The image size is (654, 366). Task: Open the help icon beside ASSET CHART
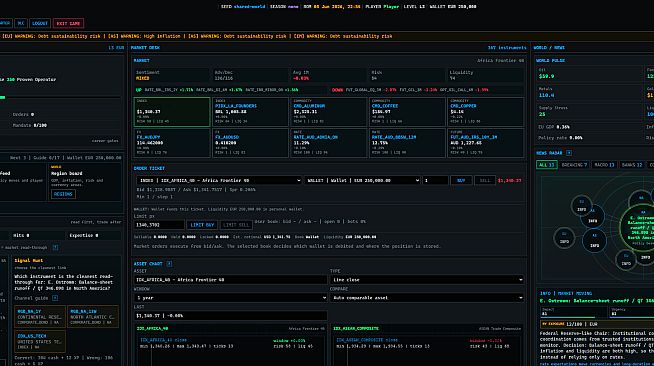(x=169, y=264)
